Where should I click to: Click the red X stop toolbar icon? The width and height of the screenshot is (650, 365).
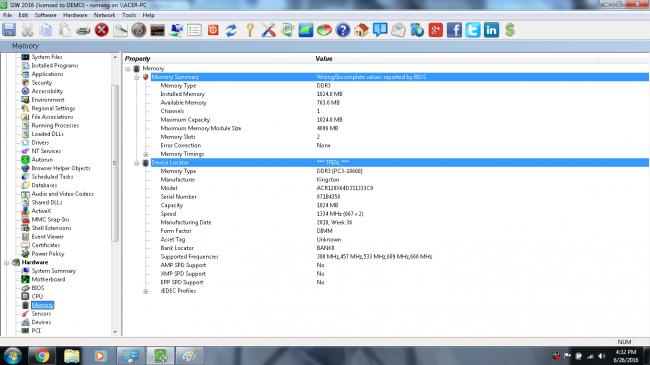point(102,30)
